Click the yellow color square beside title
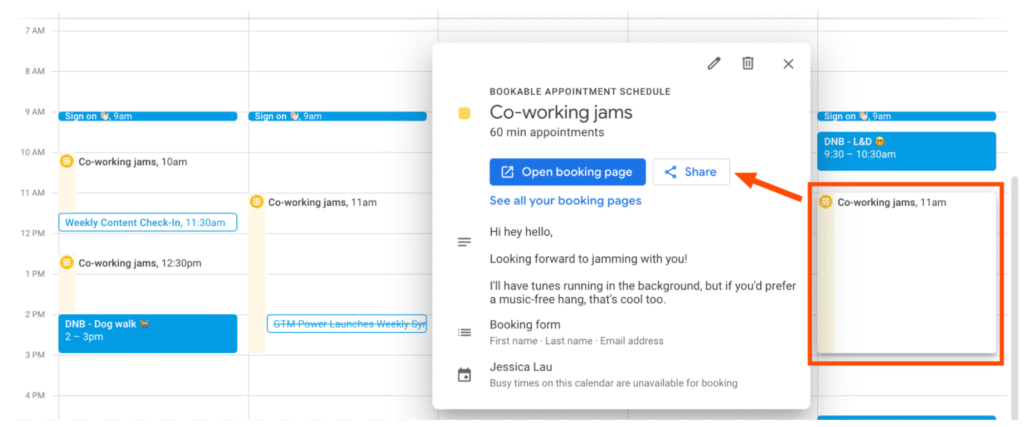Viewport: 1024px width, 427px height. (464, 114)
